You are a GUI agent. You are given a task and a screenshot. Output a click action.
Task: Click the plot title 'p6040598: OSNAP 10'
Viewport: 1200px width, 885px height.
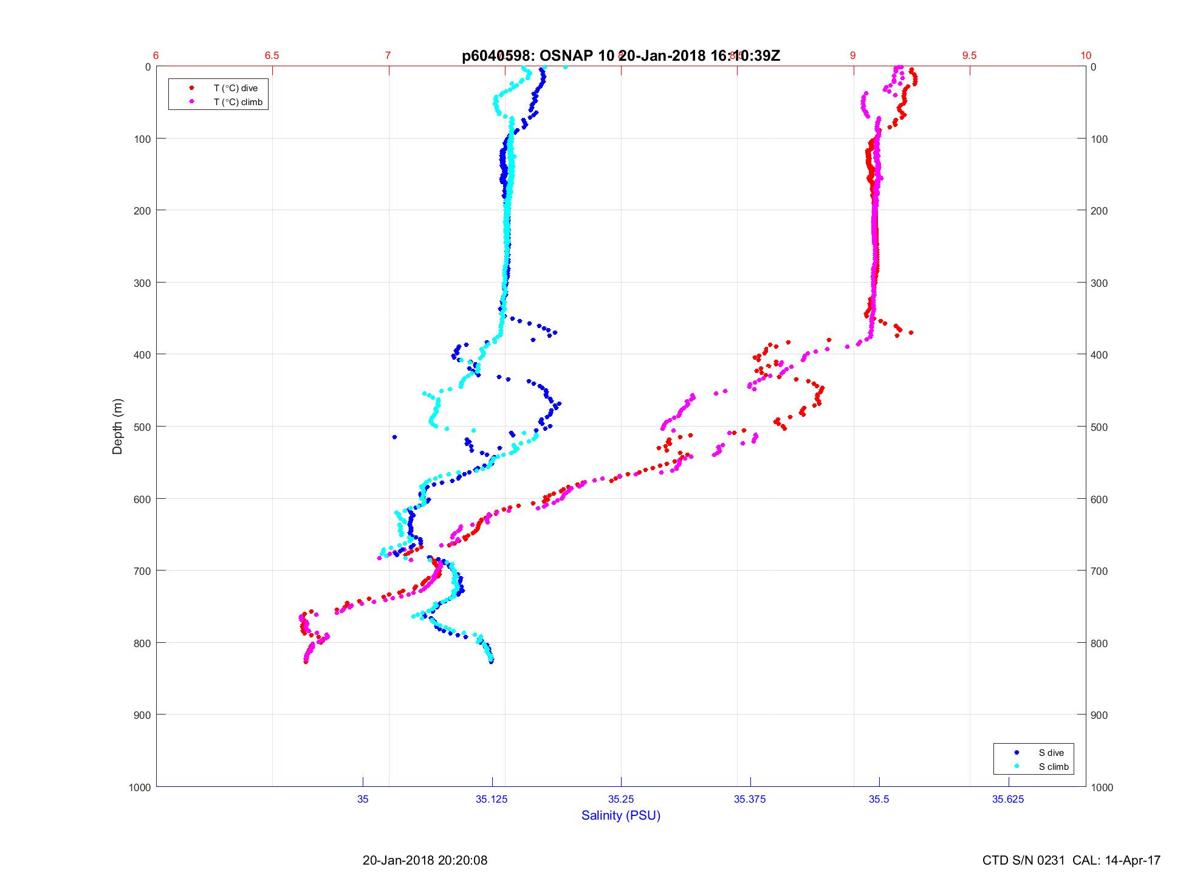point(538,56)
